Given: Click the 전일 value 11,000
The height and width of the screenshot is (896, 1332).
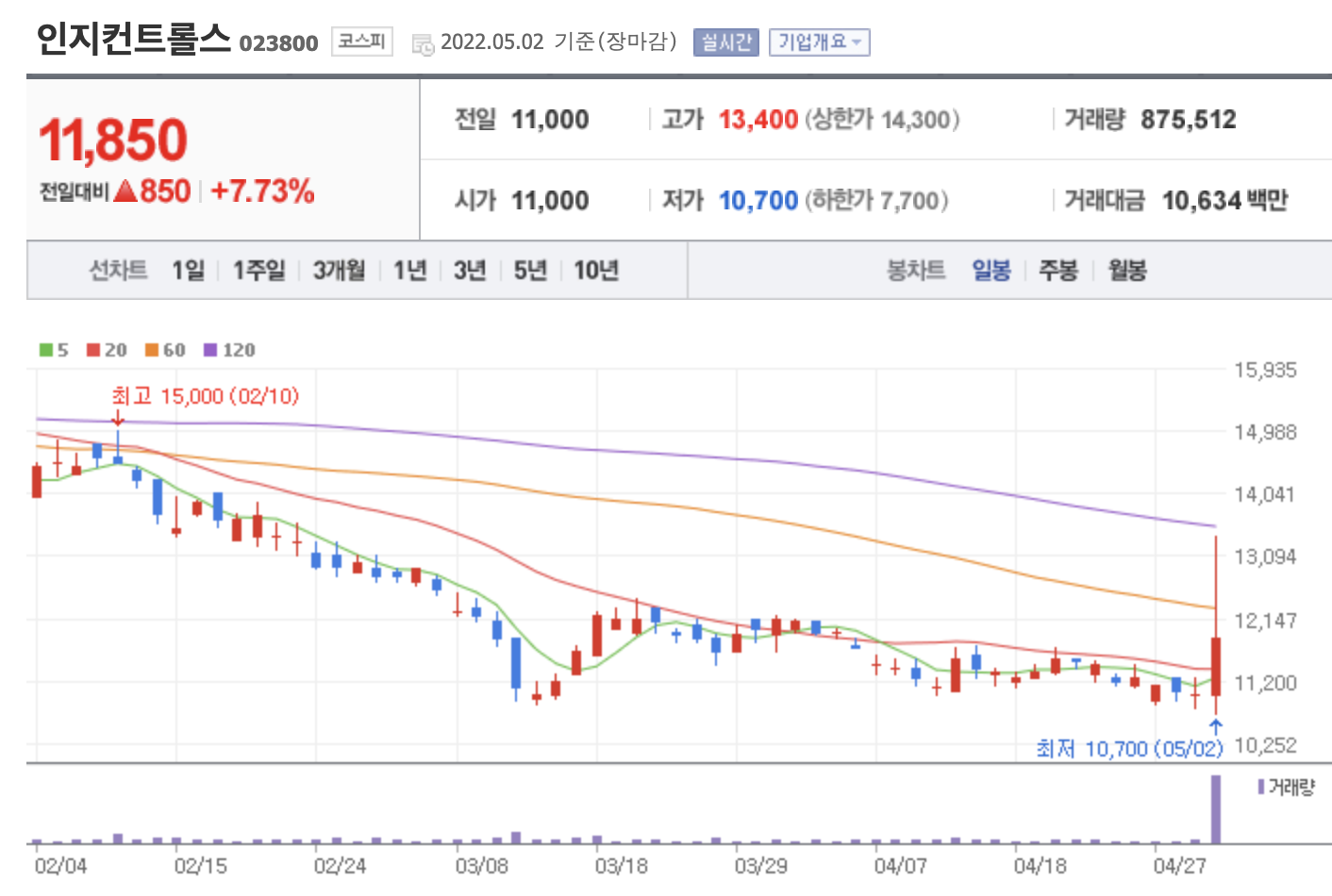Looking at the screenshot, I should [550, 120].
